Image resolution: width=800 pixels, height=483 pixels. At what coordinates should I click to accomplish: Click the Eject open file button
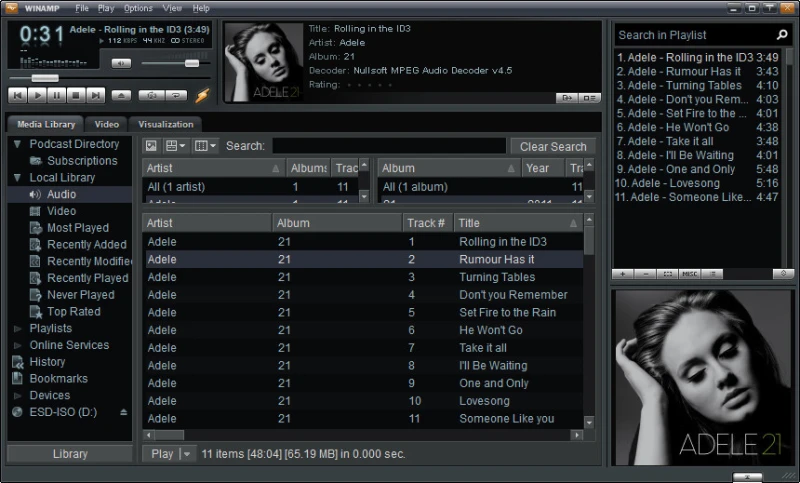[x=121, y=95]
